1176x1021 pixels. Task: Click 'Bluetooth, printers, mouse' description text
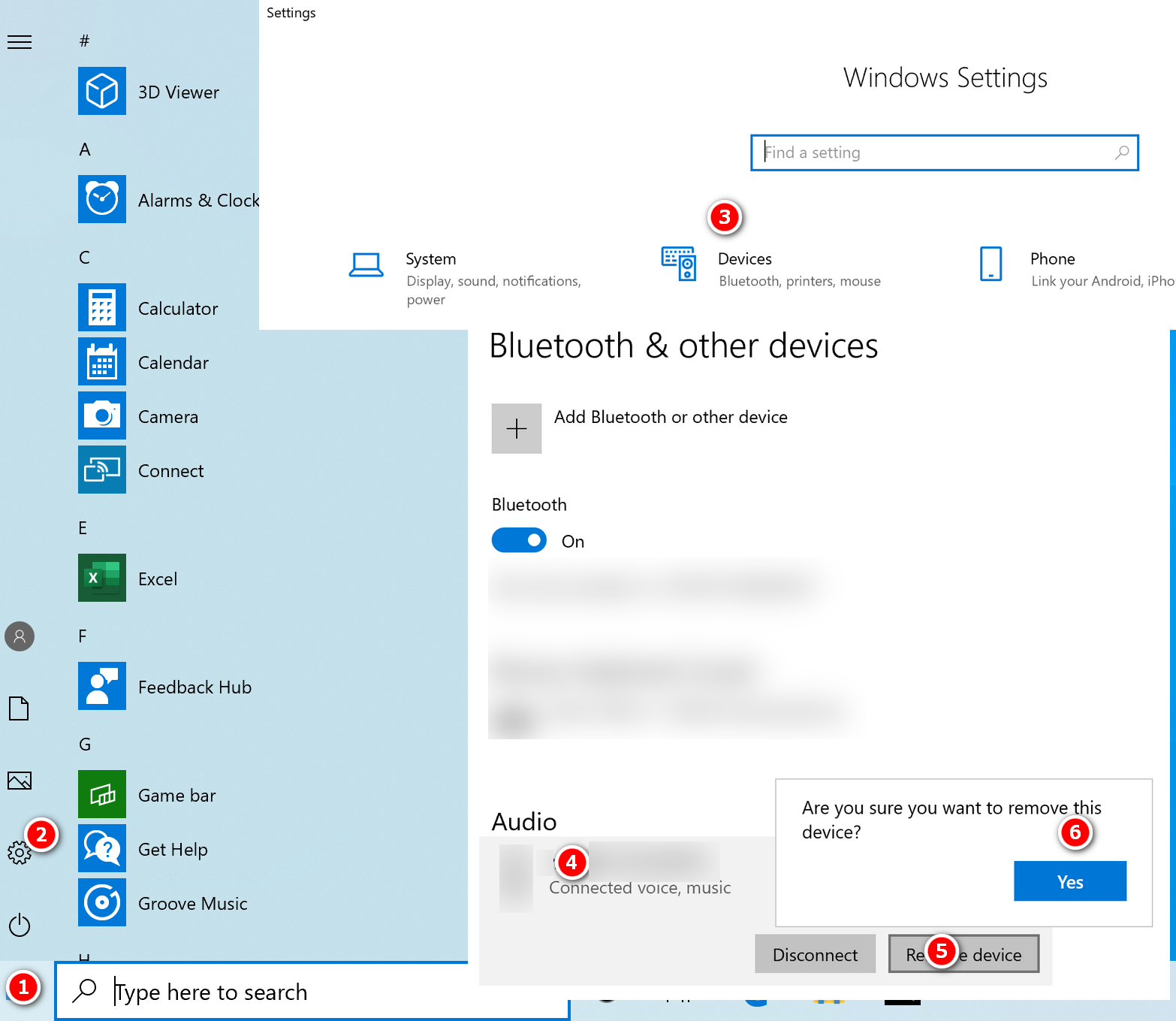(x=800, y=281)
